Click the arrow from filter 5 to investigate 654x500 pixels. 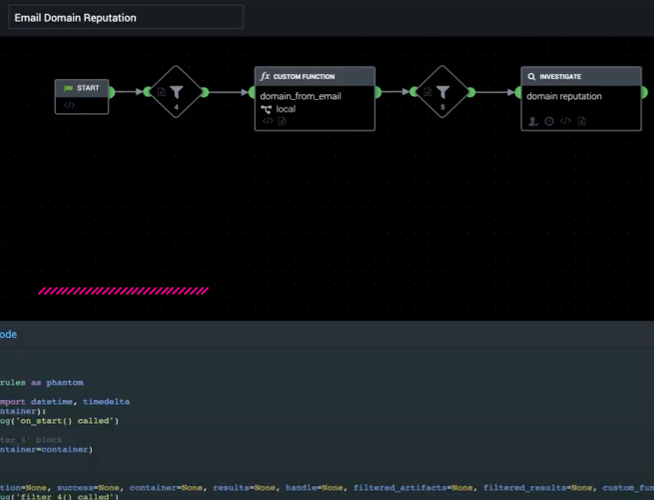[x=495, y=92]
